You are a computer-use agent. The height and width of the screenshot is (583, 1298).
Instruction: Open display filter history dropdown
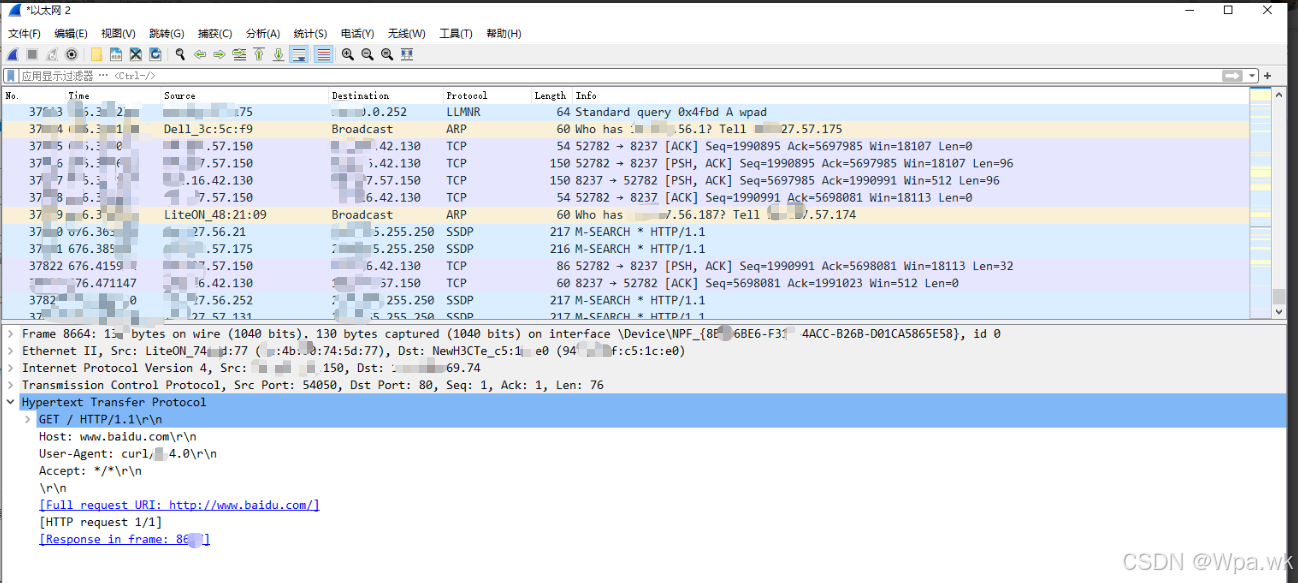coord(1251,76)
